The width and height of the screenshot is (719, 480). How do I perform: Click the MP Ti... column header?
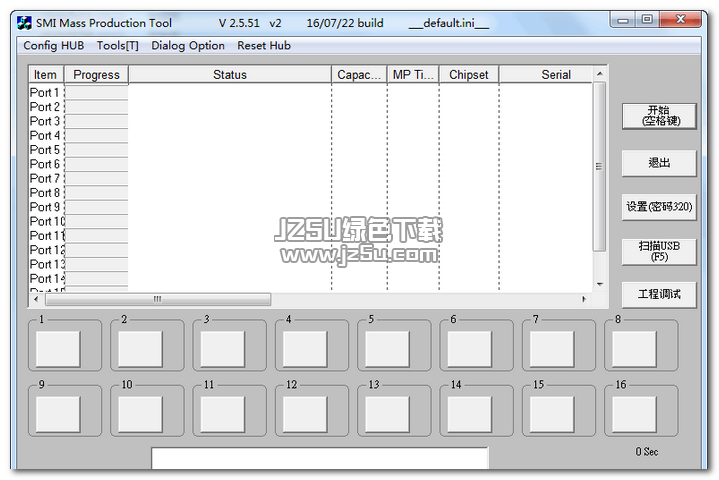[x=413, y=75]
